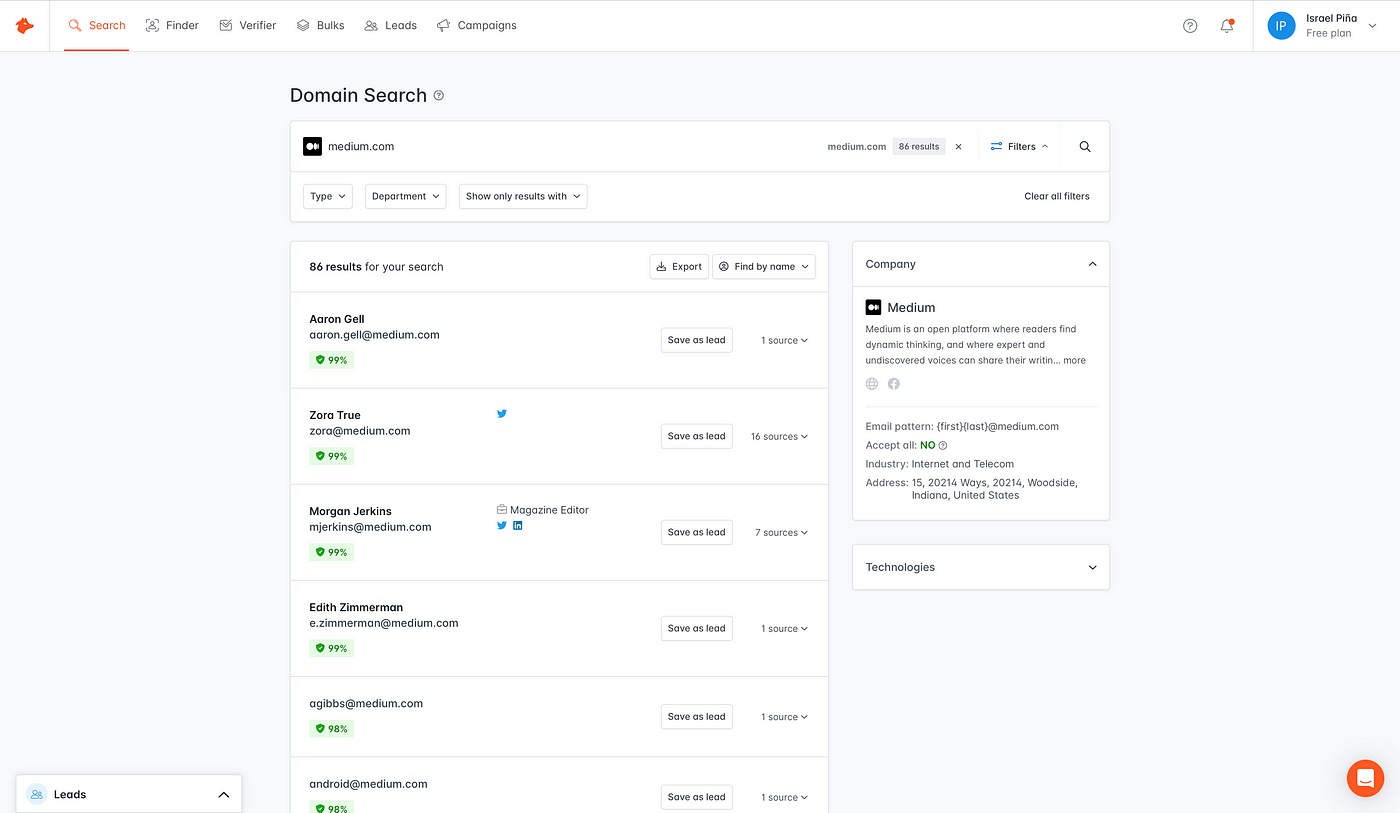Save agibbs@medium.com as lead
This screenshot has height=813, width=1400.
tap(697, 716)
